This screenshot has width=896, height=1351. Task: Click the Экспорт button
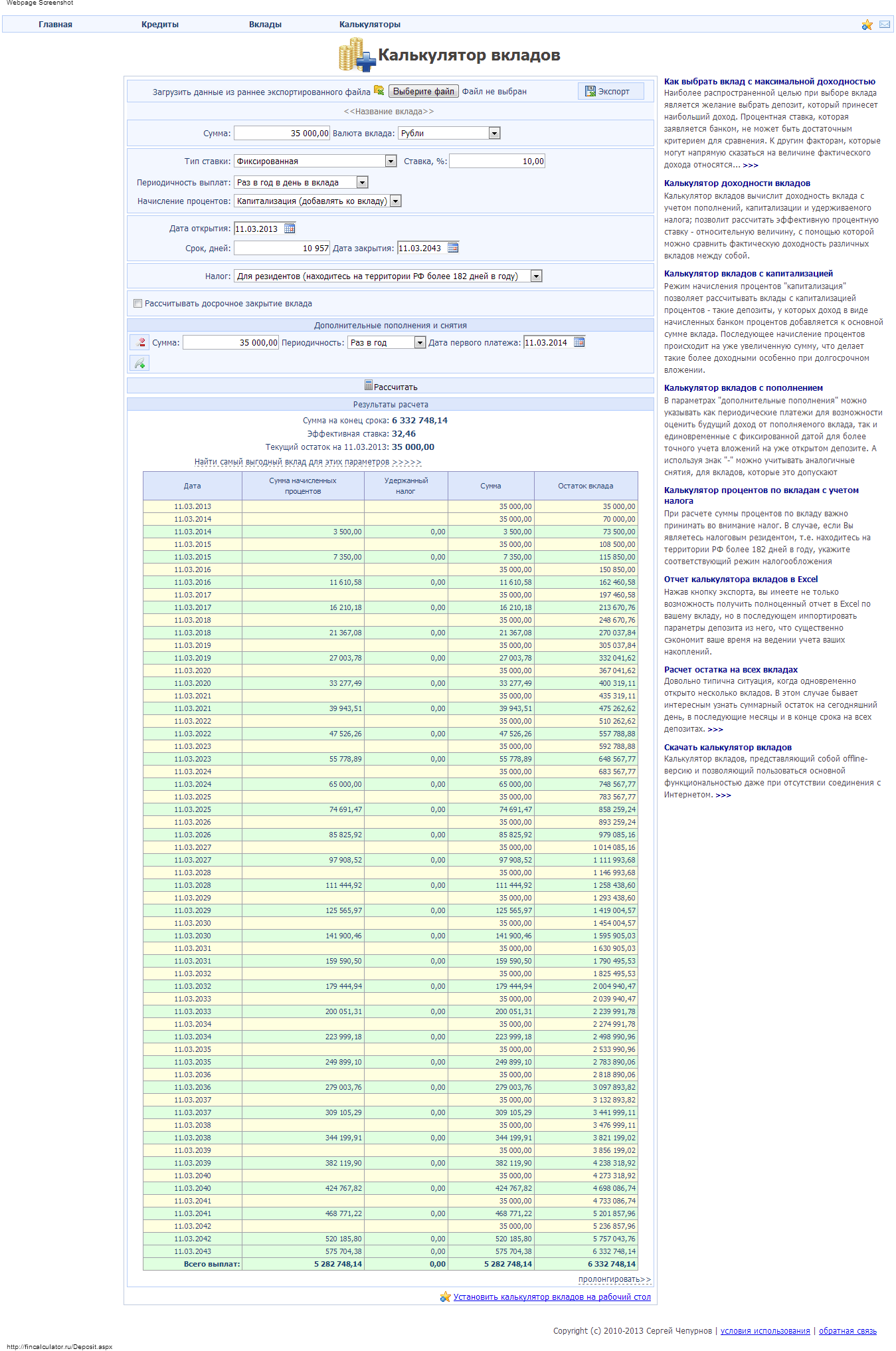611,91
